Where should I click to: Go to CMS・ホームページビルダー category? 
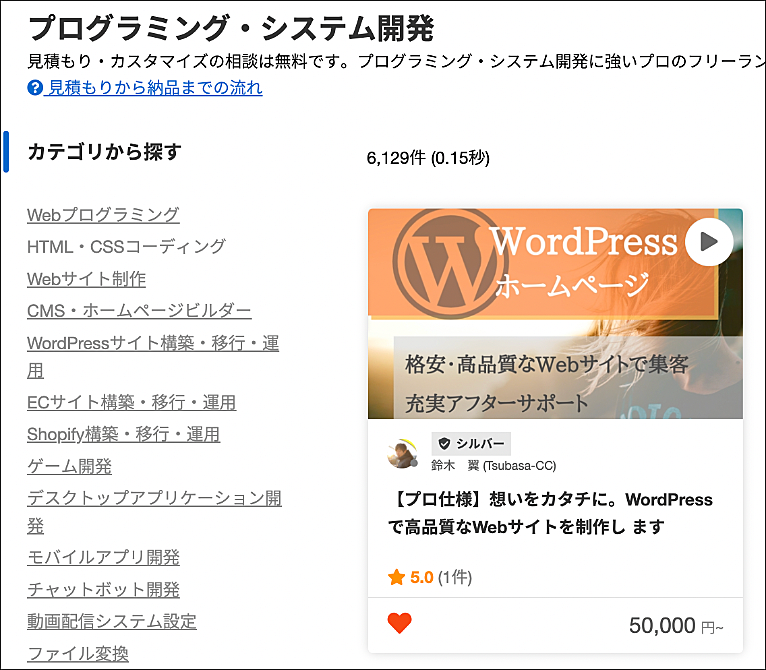(x=139, y=311)
